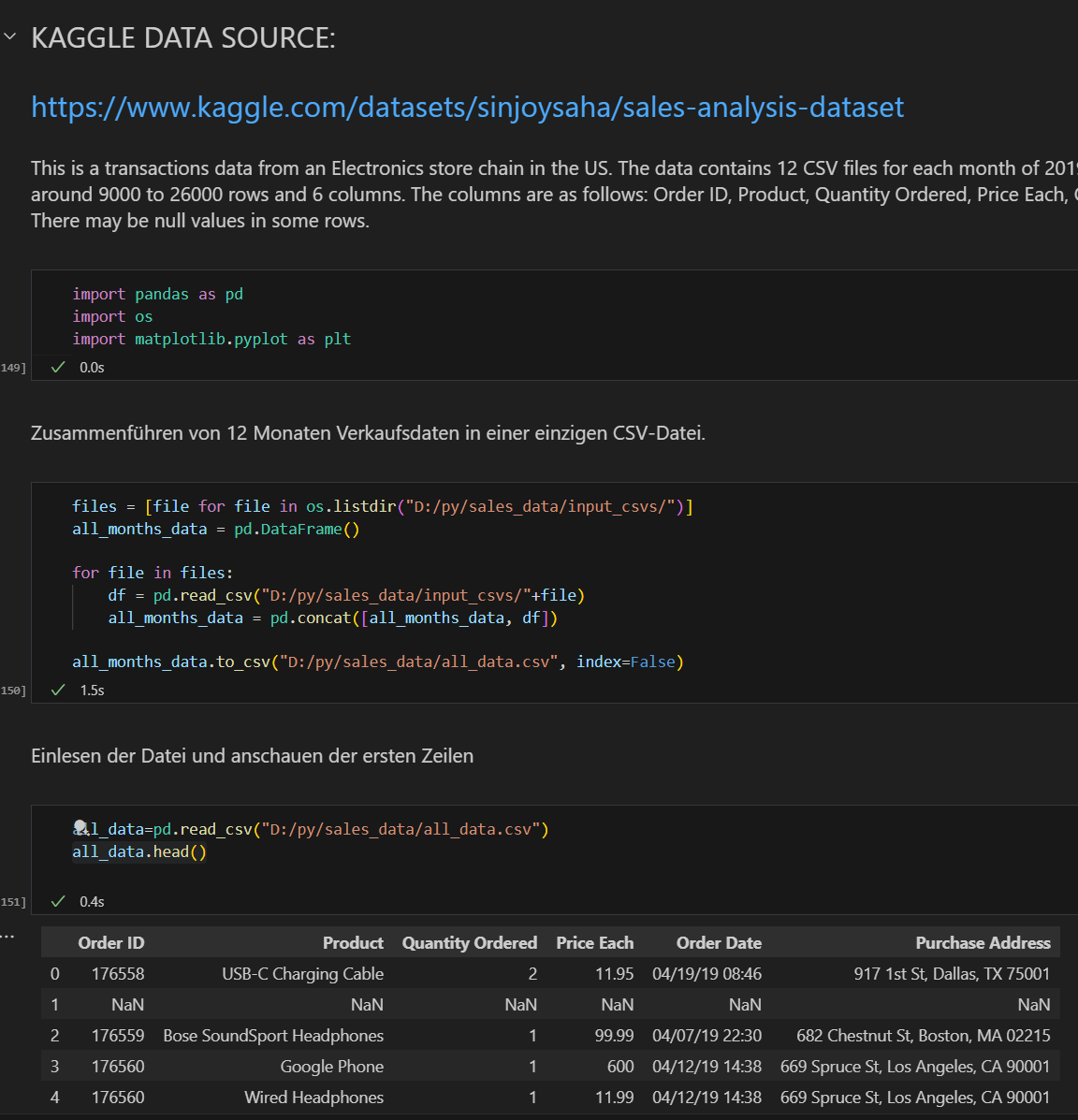Click the price cell '600'
The width and height of the screenshot is (1078, 1120).
[620, 1067]
